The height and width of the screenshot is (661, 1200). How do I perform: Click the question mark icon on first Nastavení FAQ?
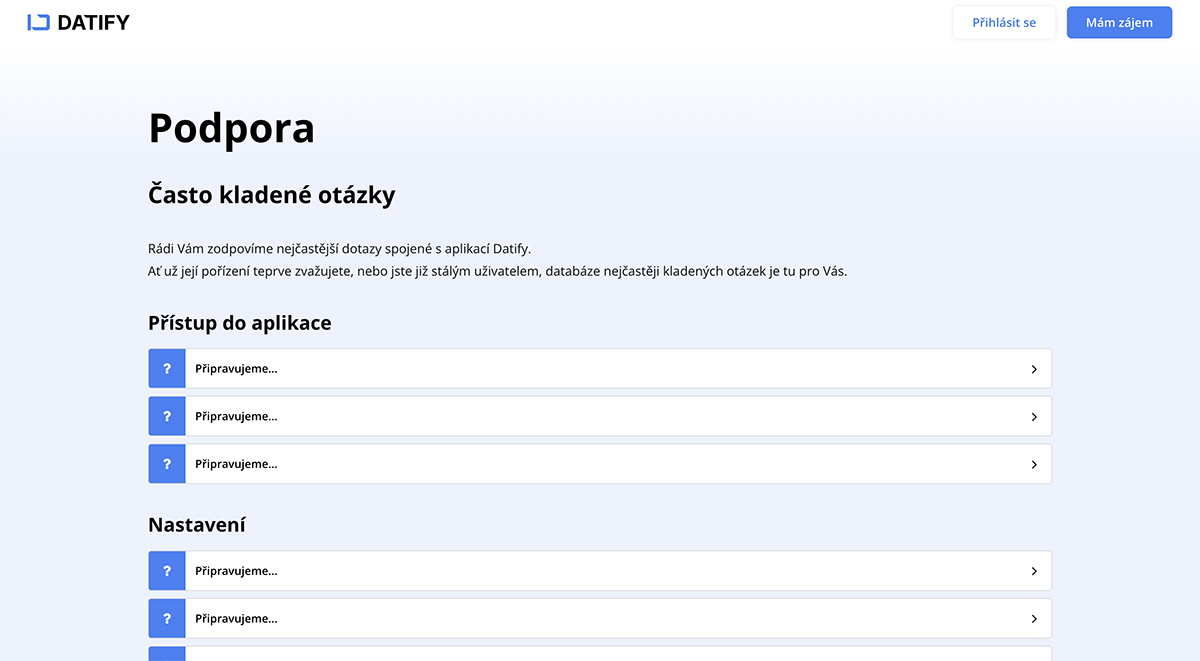coord(166,570)
